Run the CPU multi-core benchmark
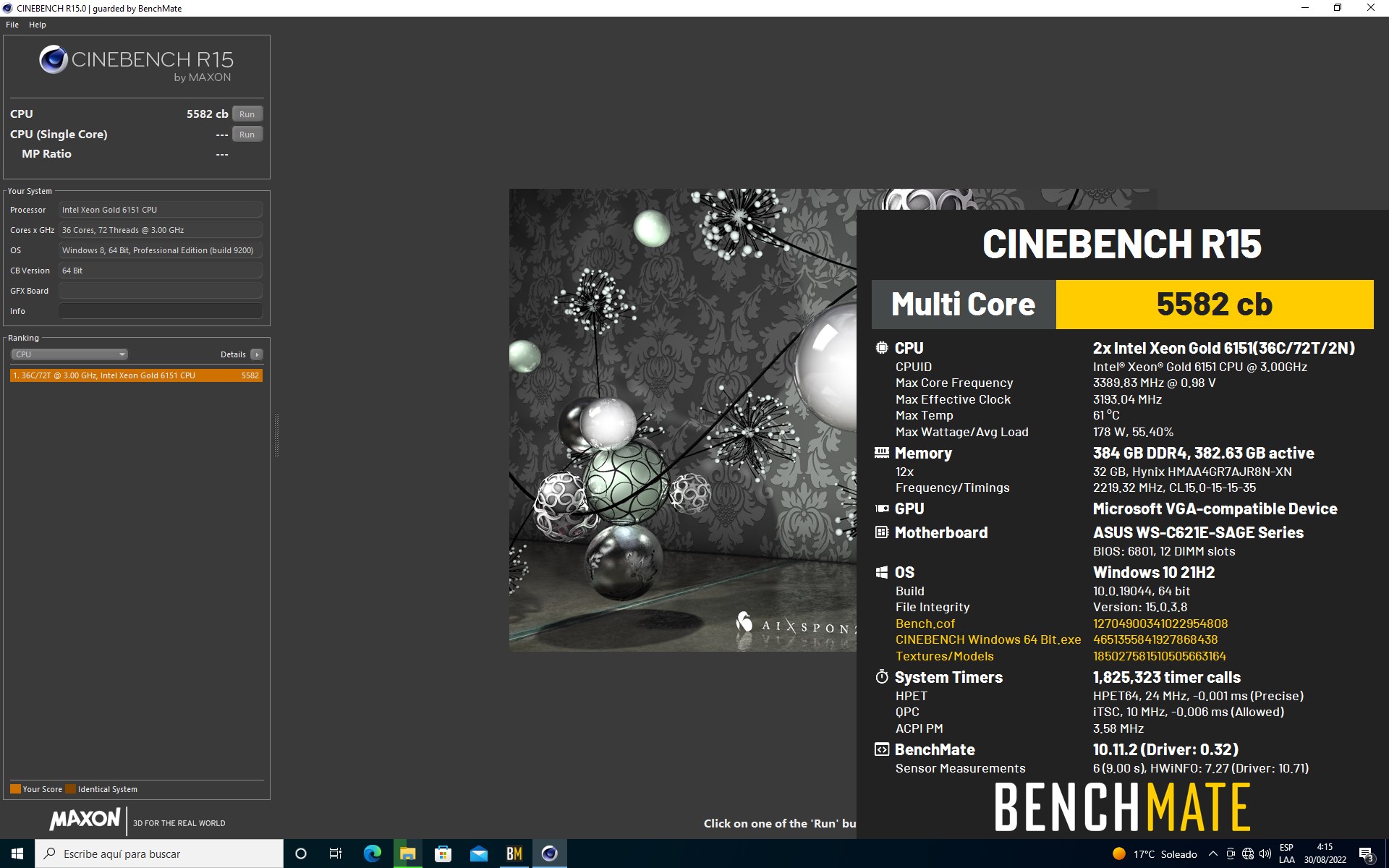 (x=247, y=114)
